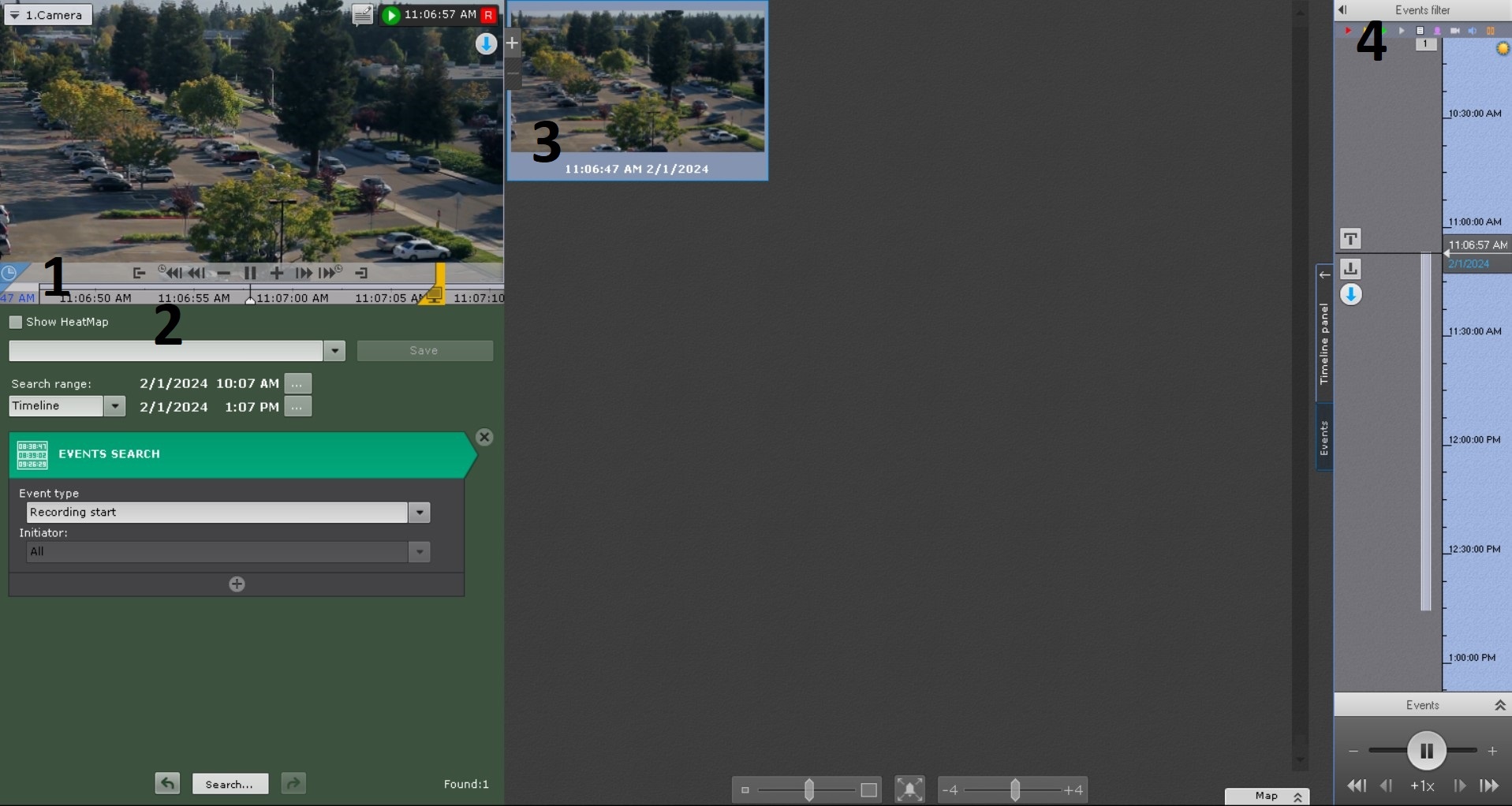Toggle the red R recording indicator

coord(488,15)
